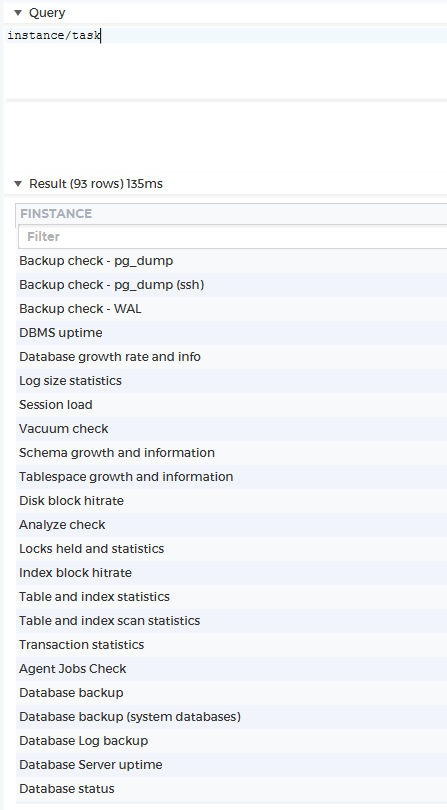Select row Locks held and statistics

(x=232, y=549)
